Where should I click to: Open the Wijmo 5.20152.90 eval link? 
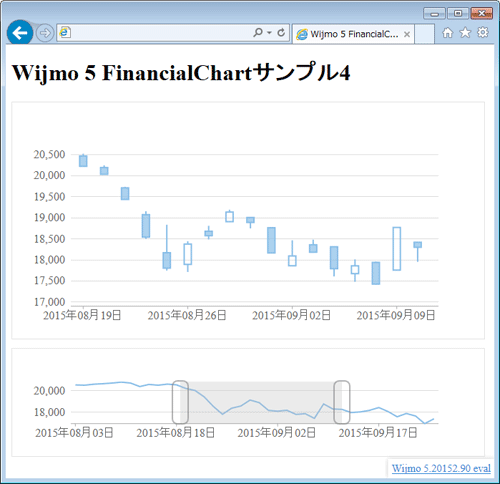[x=441, y=468]
